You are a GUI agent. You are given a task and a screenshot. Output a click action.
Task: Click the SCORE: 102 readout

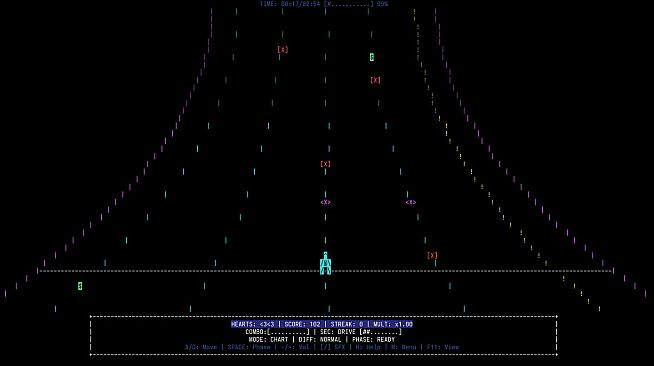tap(302, 324)
